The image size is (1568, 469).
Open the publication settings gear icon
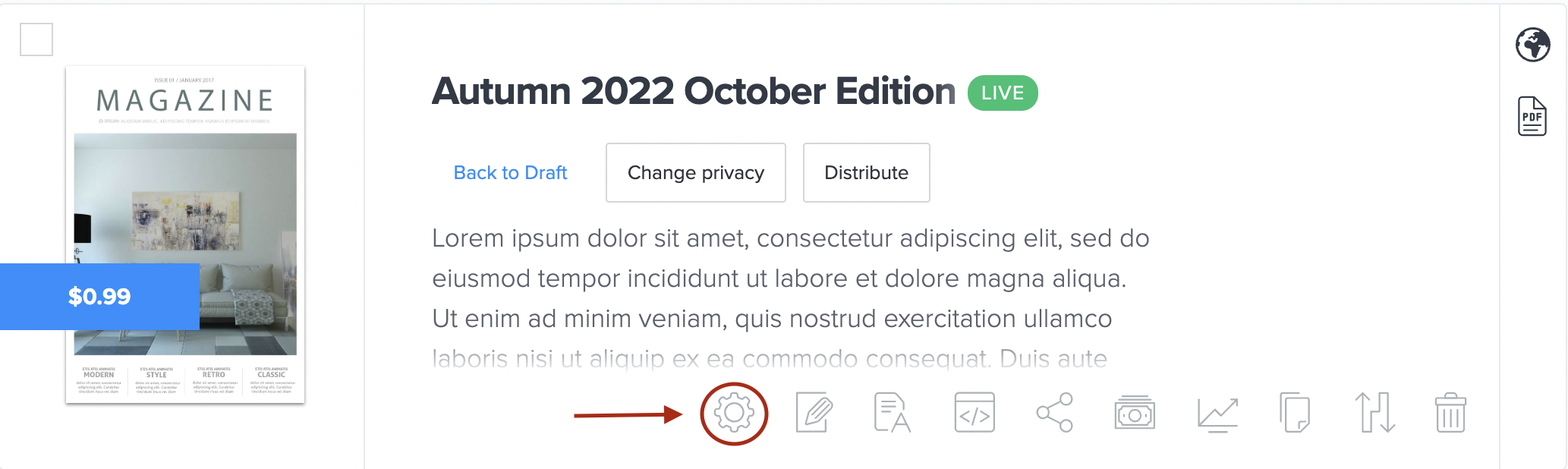[x=734, y=414]
